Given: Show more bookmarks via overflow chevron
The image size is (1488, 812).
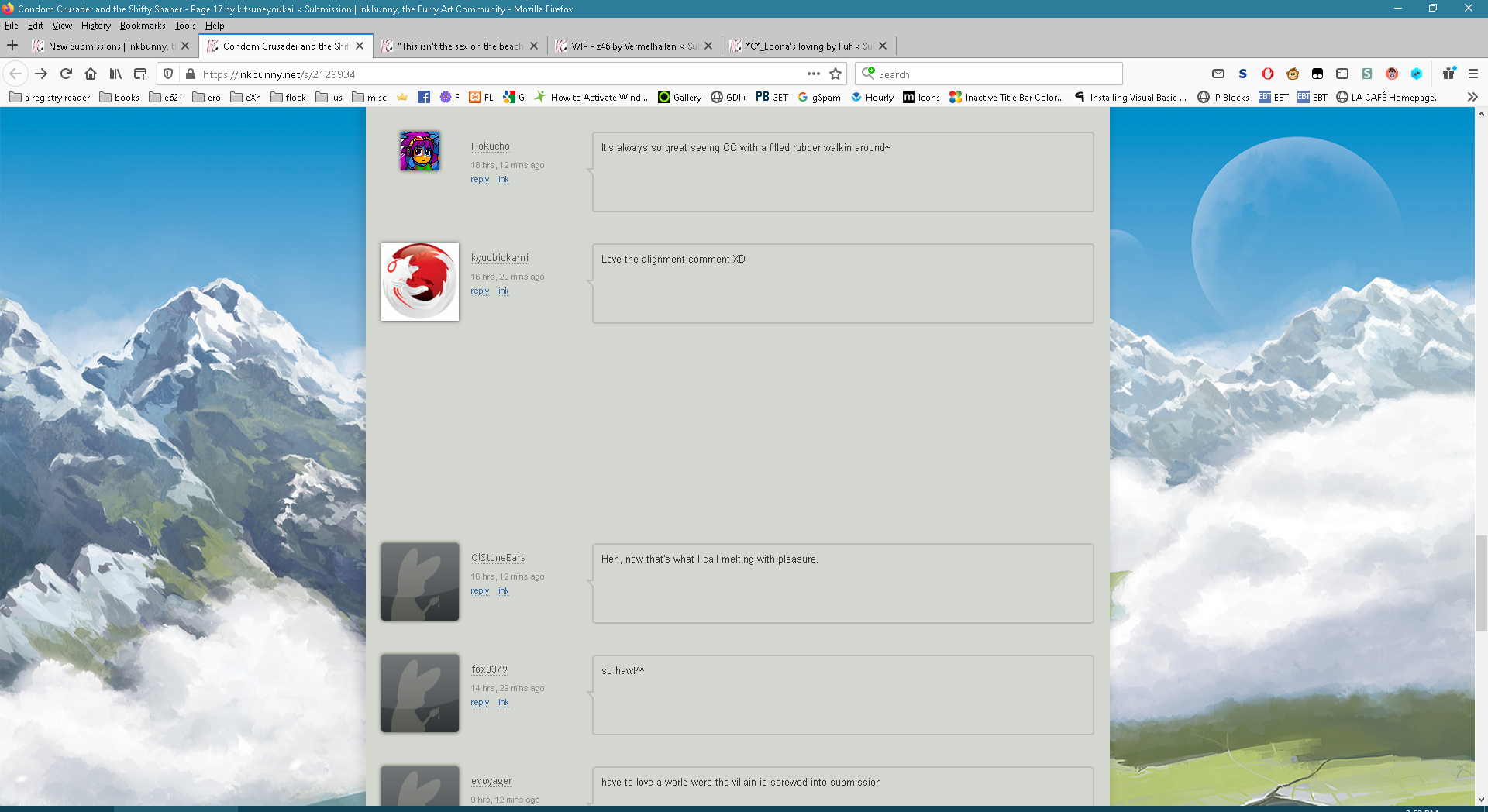Looking at the screenshot, I should pos(1472,97).
